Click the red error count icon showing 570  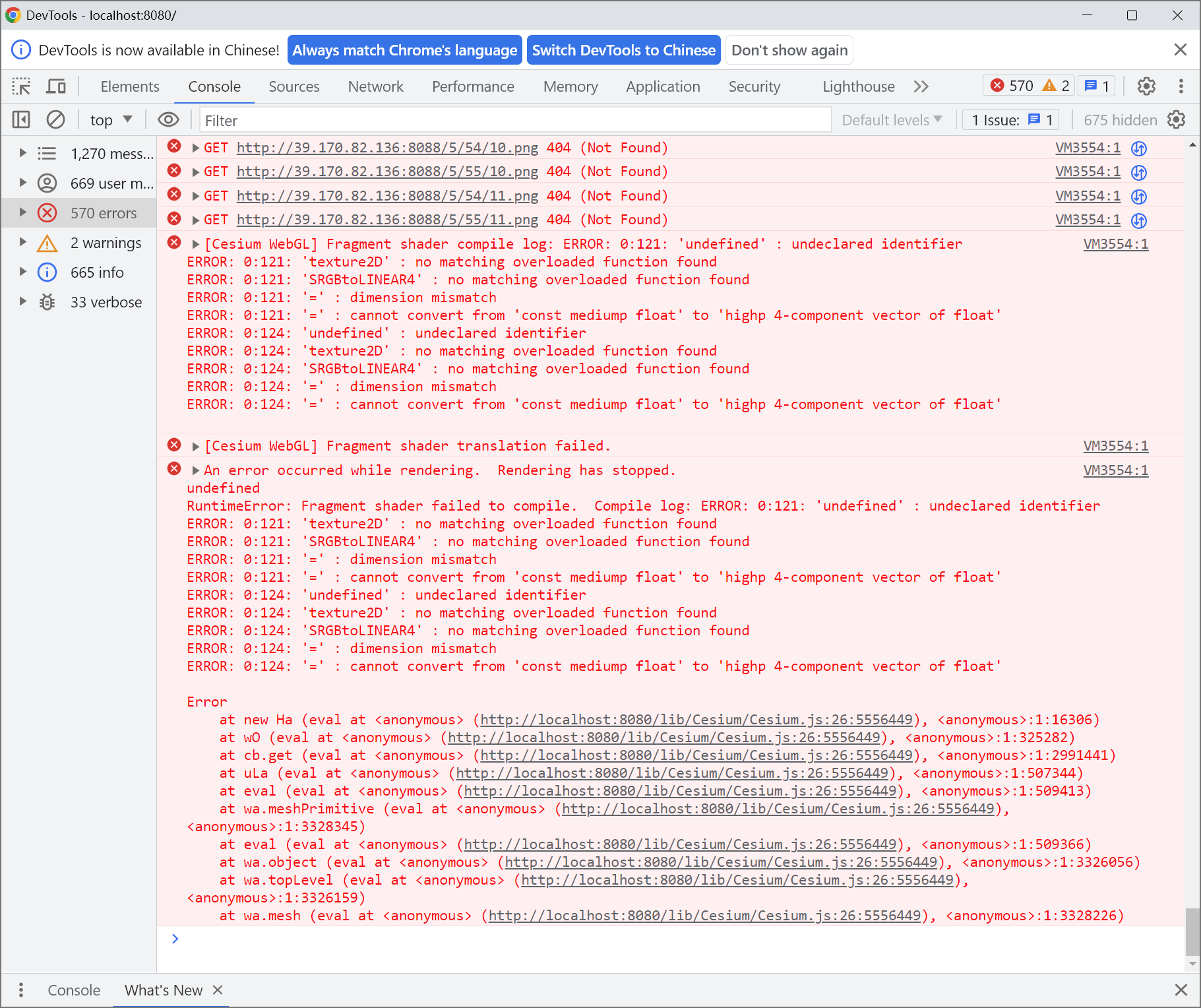(998, 86)
